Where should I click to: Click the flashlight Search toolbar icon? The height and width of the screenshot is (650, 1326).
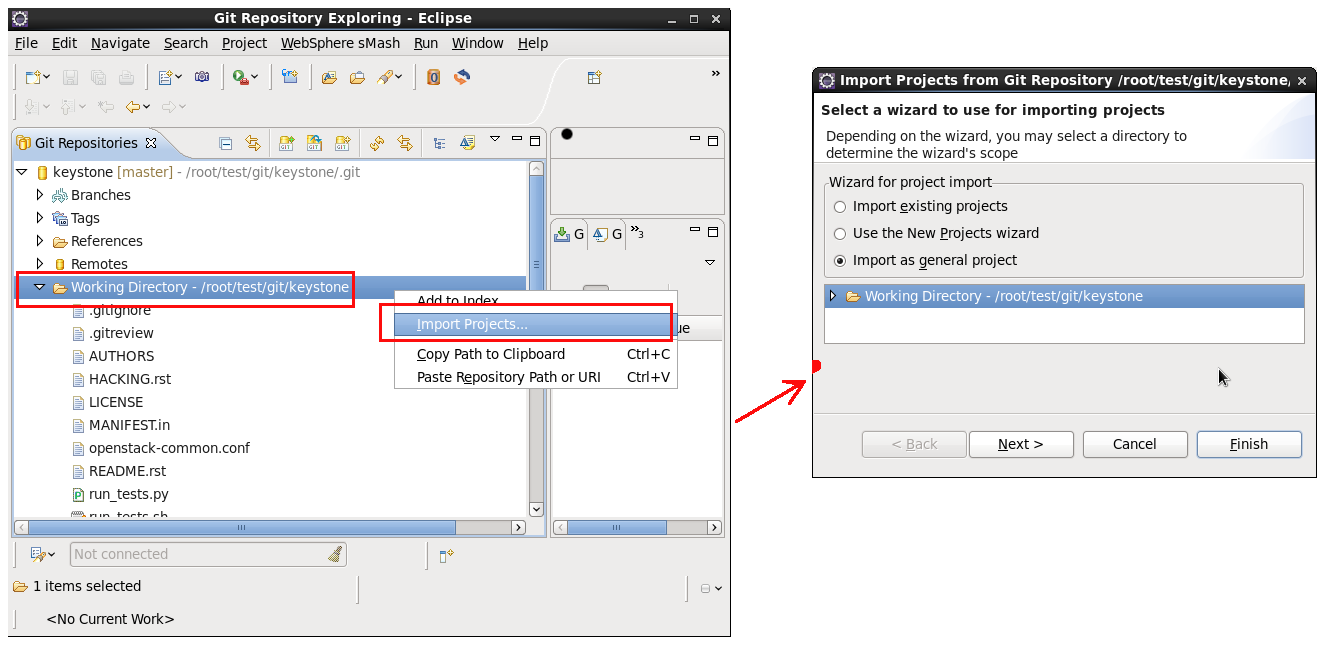[385, 77]
